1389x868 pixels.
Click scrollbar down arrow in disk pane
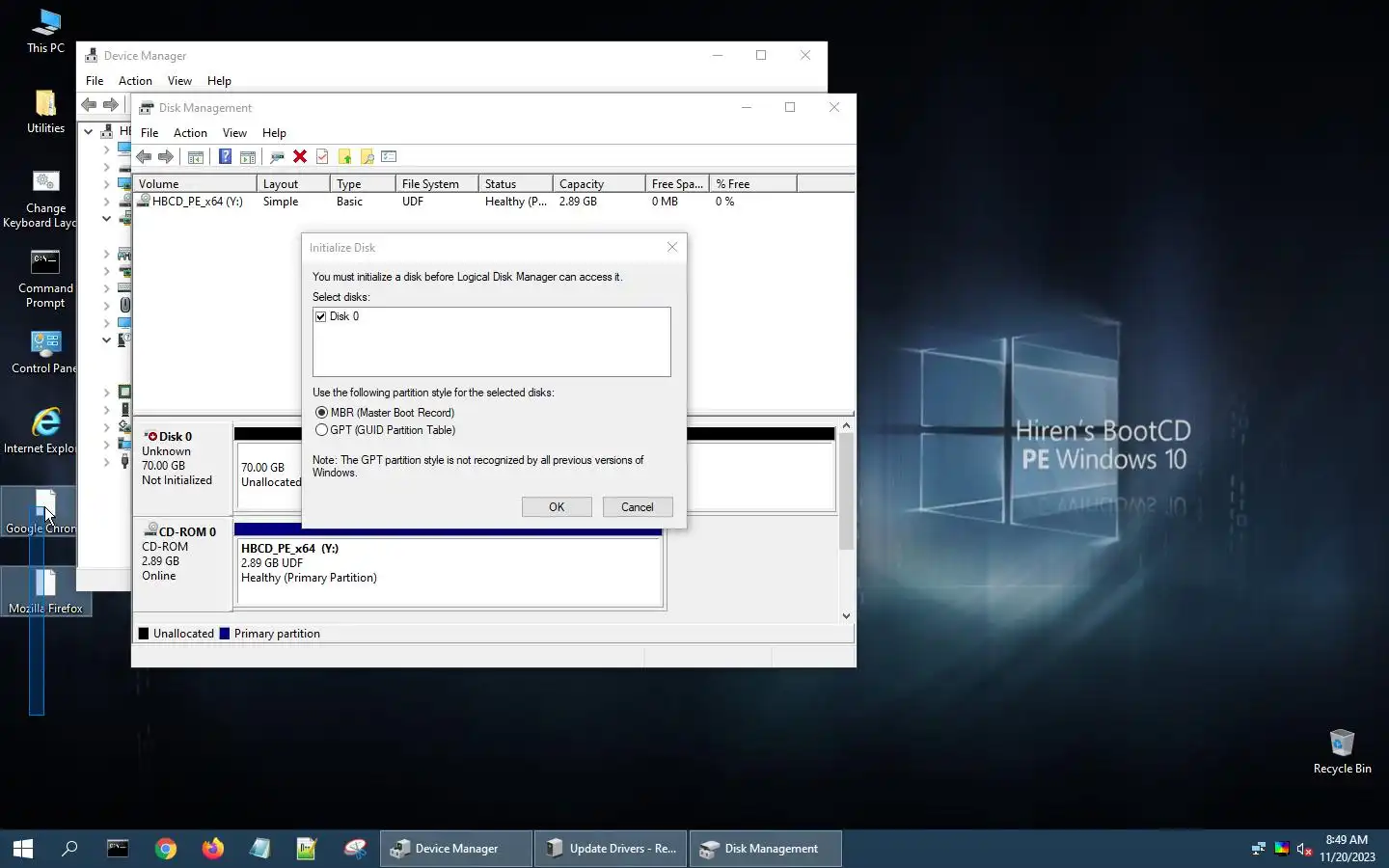tap(846, 615)
